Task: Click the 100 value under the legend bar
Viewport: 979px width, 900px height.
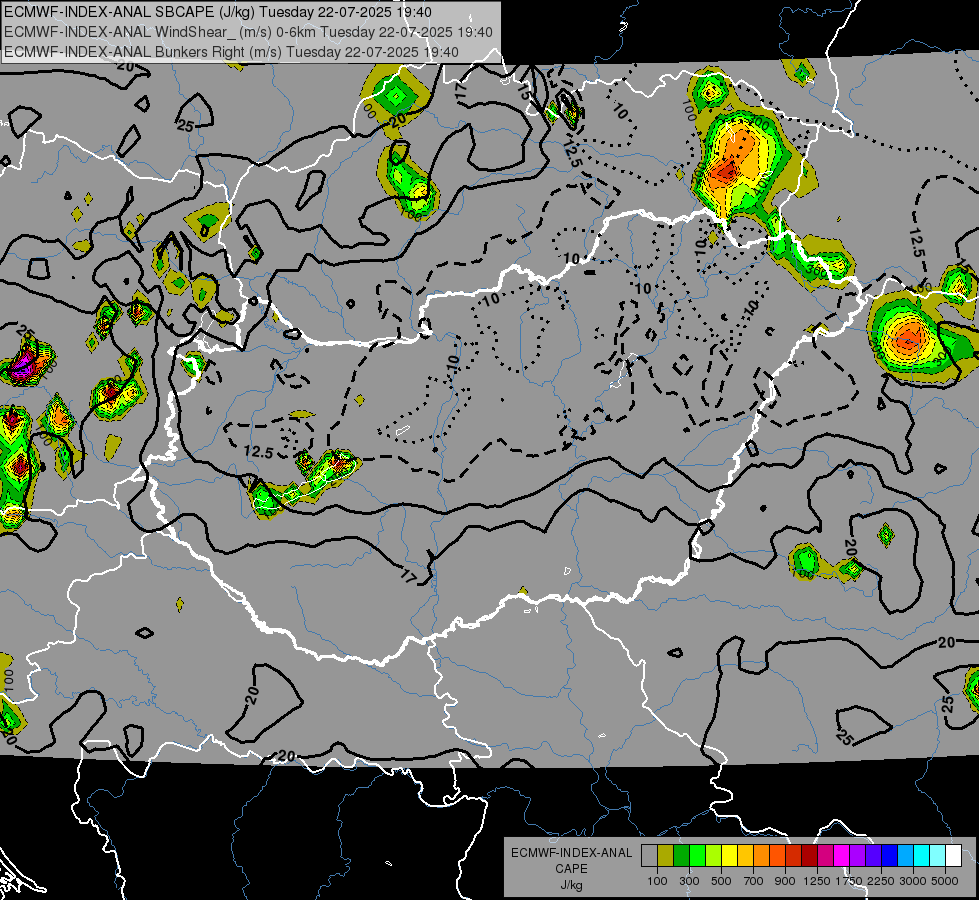Action: [657, 881]
